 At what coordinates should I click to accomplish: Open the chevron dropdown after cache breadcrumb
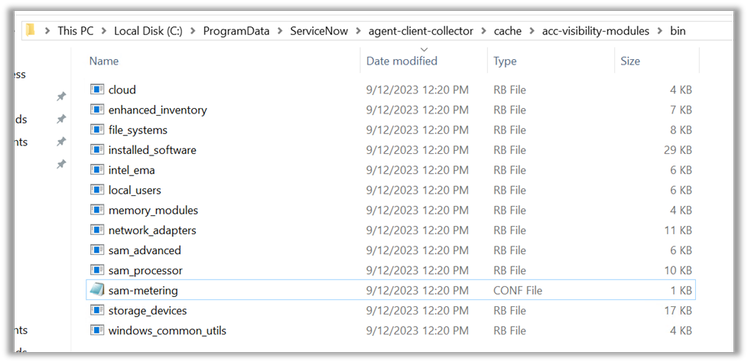532,31
